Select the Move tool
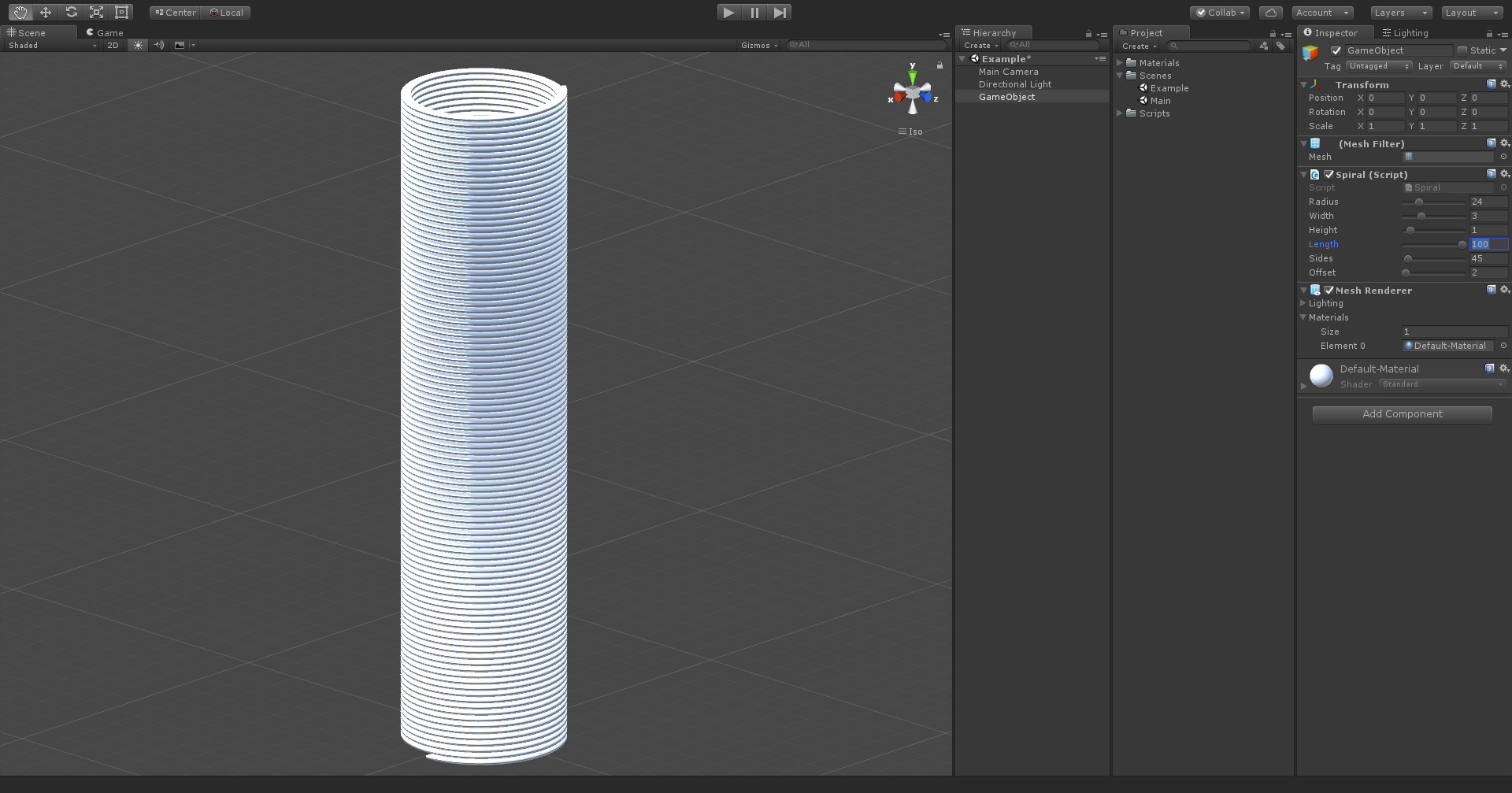Screen dimensions: 1512x793 (x=46, y=13)
